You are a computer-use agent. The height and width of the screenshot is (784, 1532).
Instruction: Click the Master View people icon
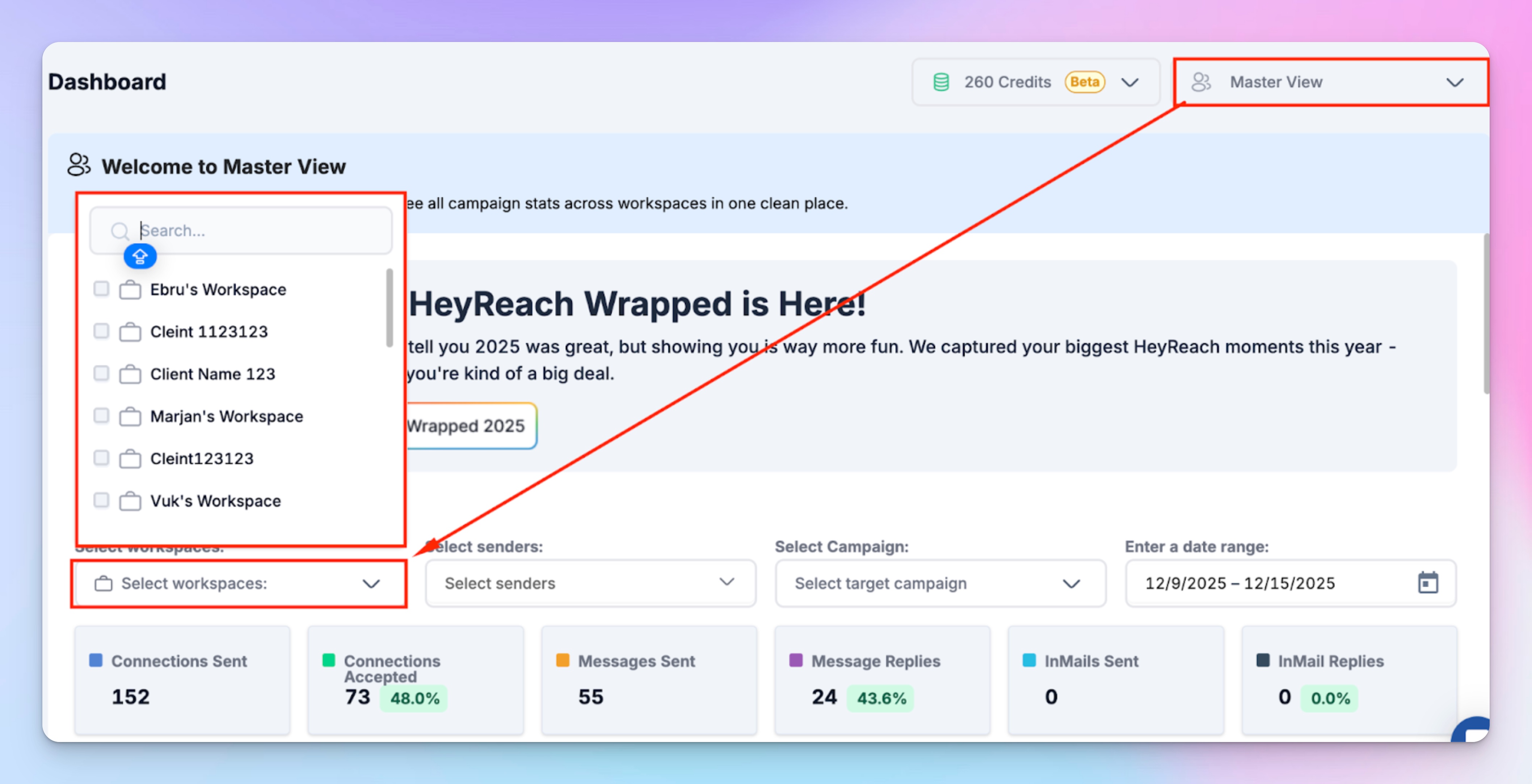[x=1200, y=82]
